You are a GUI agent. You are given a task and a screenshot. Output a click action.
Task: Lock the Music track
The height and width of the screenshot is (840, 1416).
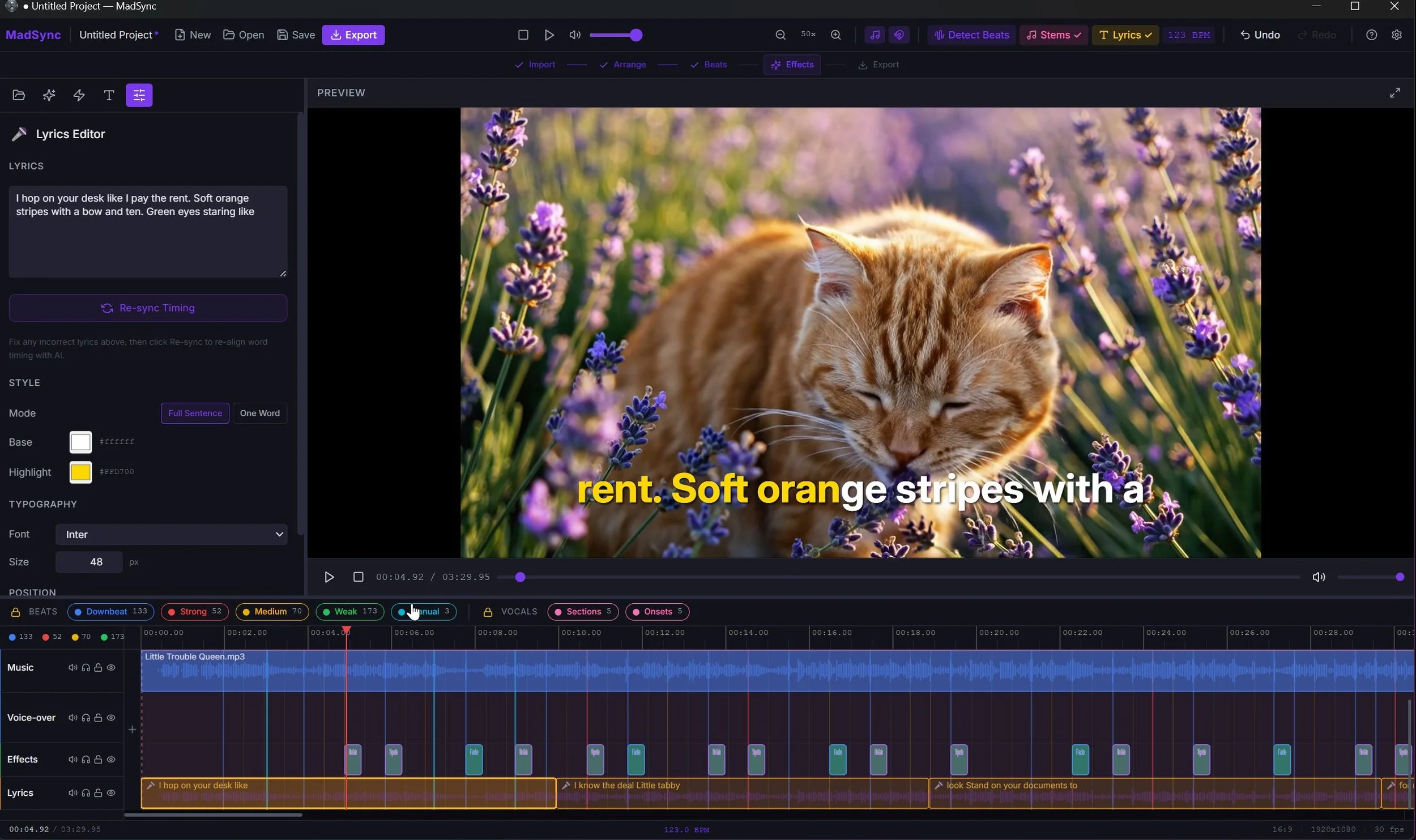[98, 667]
